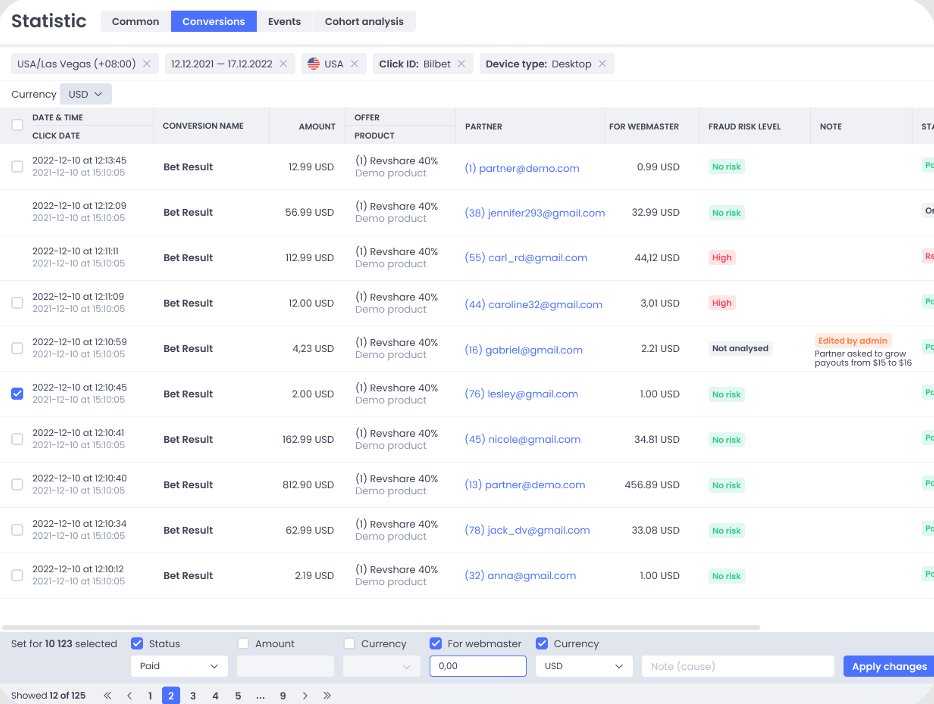Open the Currency USD dropdown above the table
Image resolution: width=934 pixels, height=704 pixels.
pyautogui.click(x=85, y=93)
